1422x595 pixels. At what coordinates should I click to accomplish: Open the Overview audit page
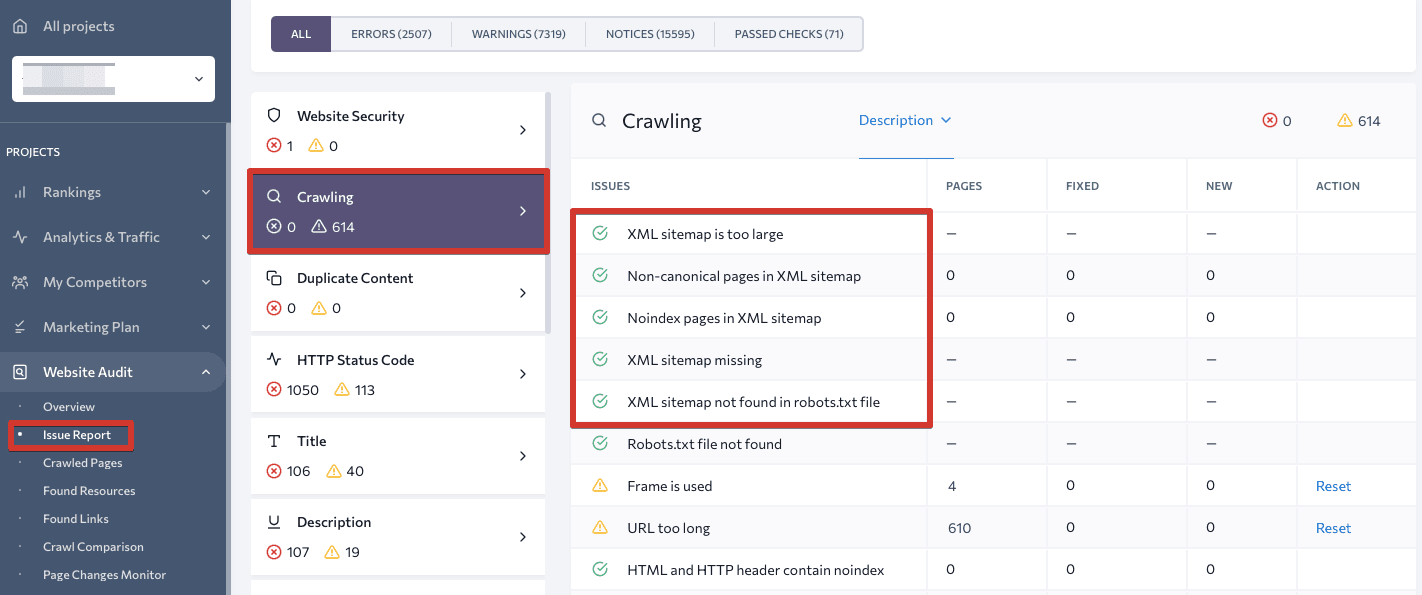coord(69,407)
